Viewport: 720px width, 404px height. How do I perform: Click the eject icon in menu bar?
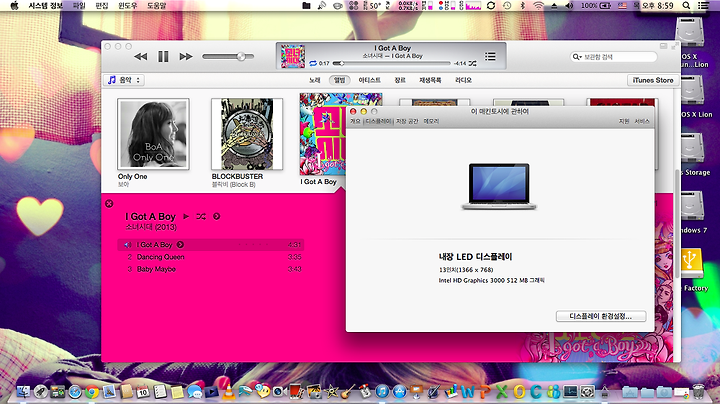554,6
